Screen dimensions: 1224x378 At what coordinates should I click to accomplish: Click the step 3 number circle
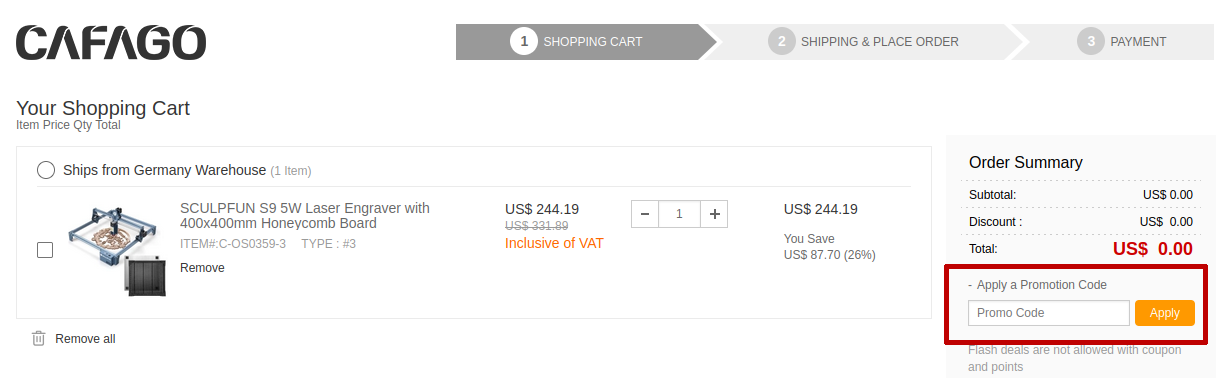[1091, 42]
